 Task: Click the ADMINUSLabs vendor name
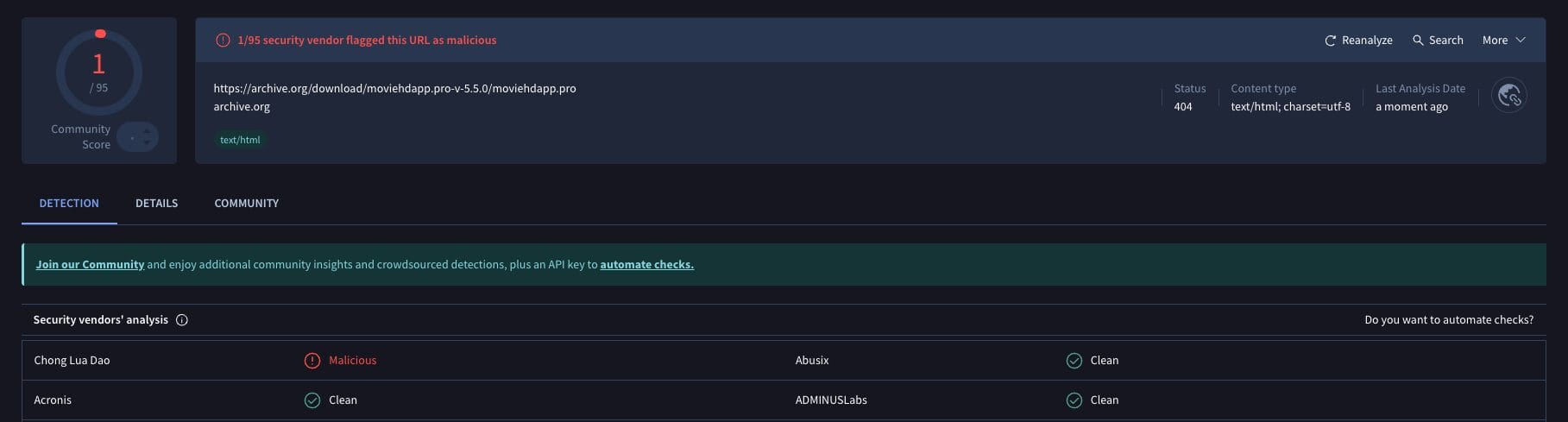831,400
